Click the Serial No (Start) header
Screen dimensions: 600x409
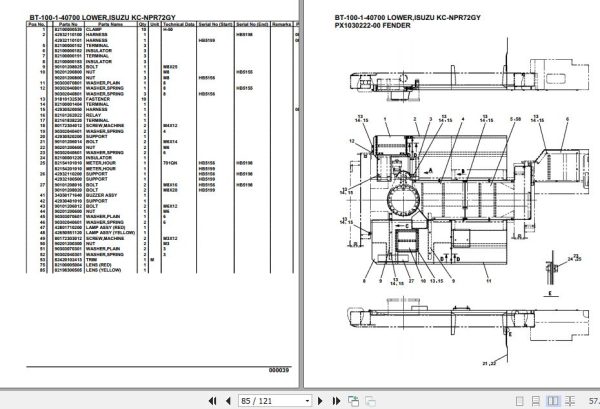215,24
